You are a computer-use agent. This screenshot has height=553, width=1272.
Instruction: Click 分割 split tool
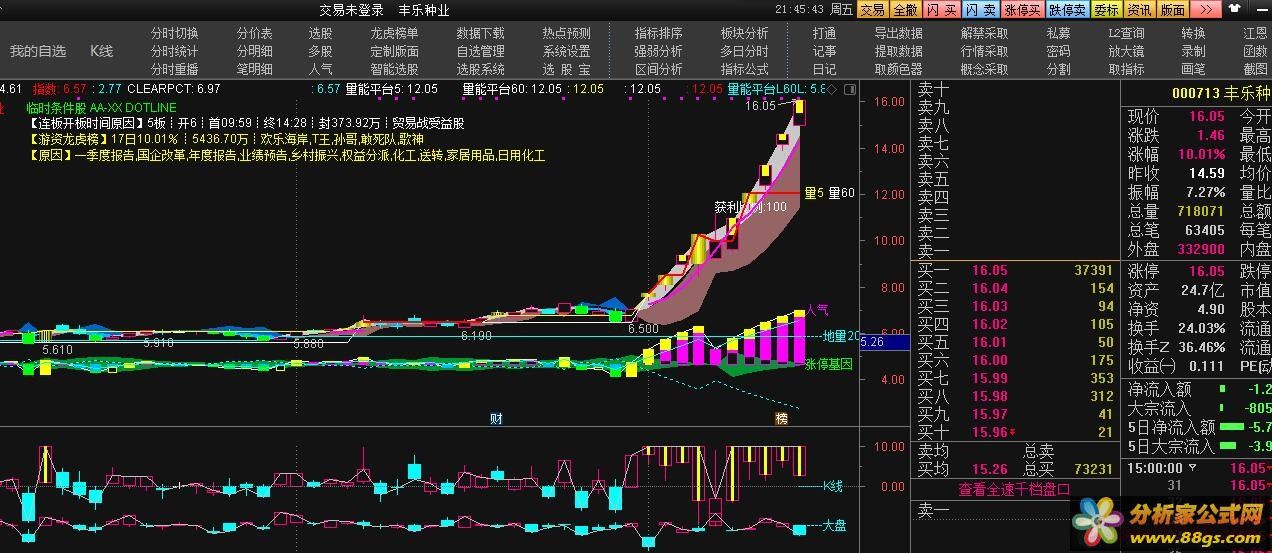pos(1058,69)
